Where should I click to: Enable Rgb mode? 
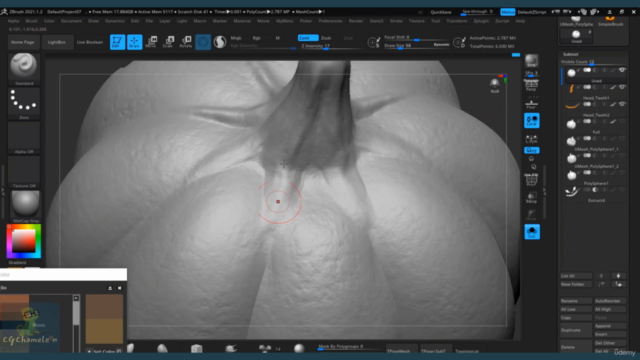[256, 38]
